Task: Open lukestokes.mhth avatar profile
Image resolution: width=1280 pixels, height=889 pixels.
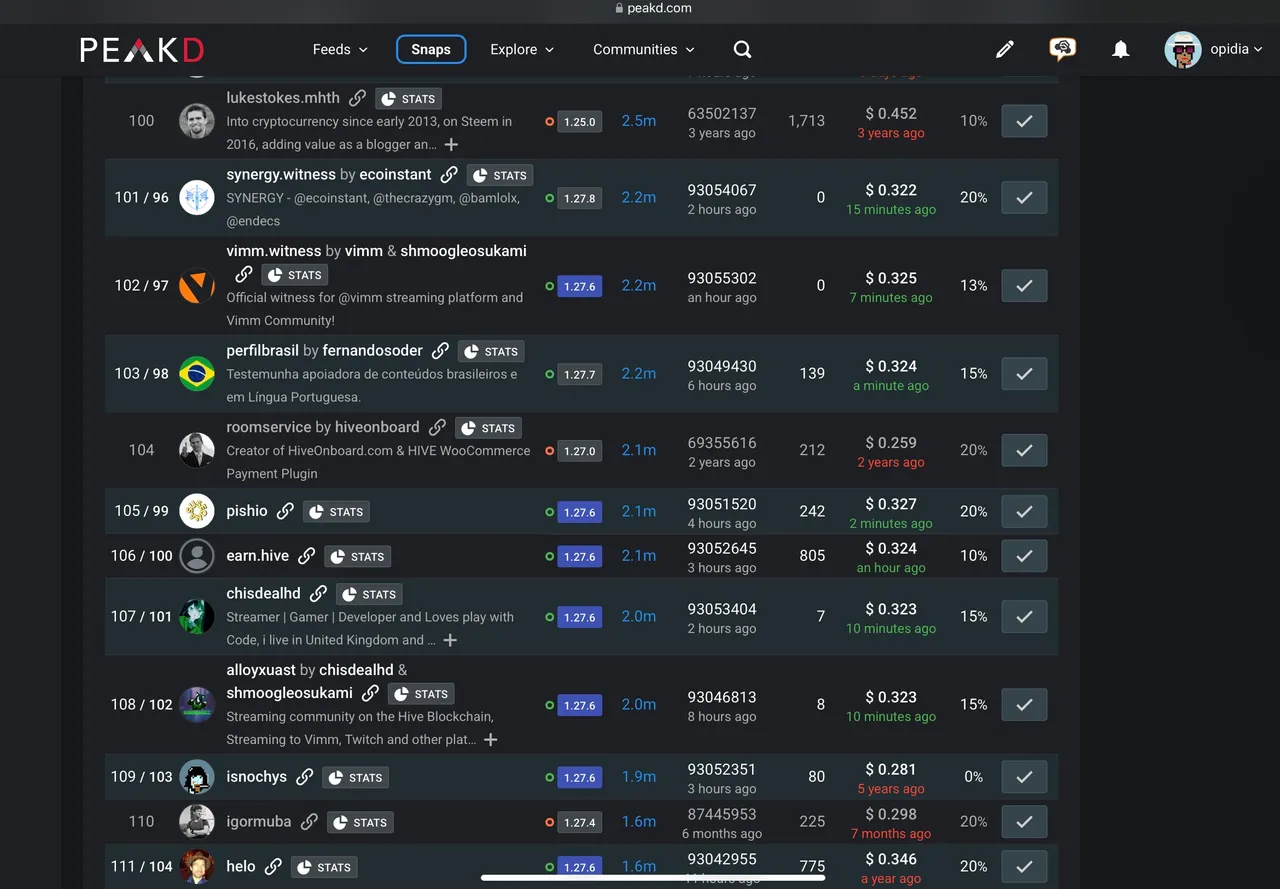Action: [197, 121]
